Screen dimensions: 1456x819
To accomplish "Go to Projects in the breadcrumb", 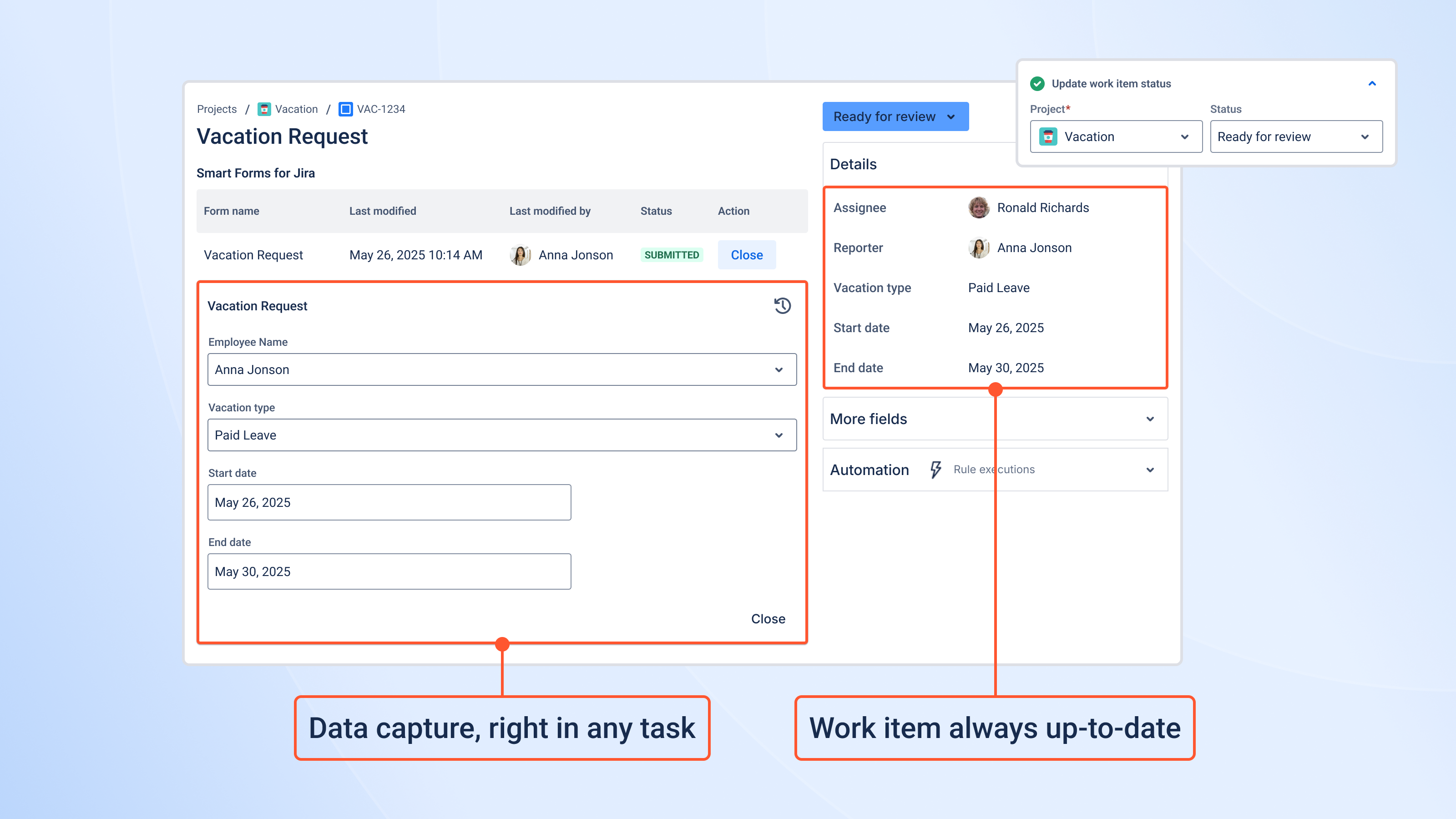I will pyautogui.click(x=217, y=109).
